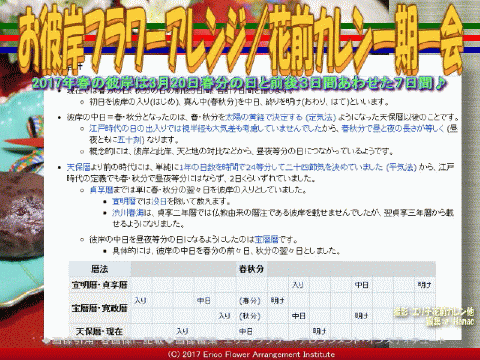The image size is (480, 360).
Task: Click the sentence starting 初日を彼岸の入り
Action: pos(239,102)
